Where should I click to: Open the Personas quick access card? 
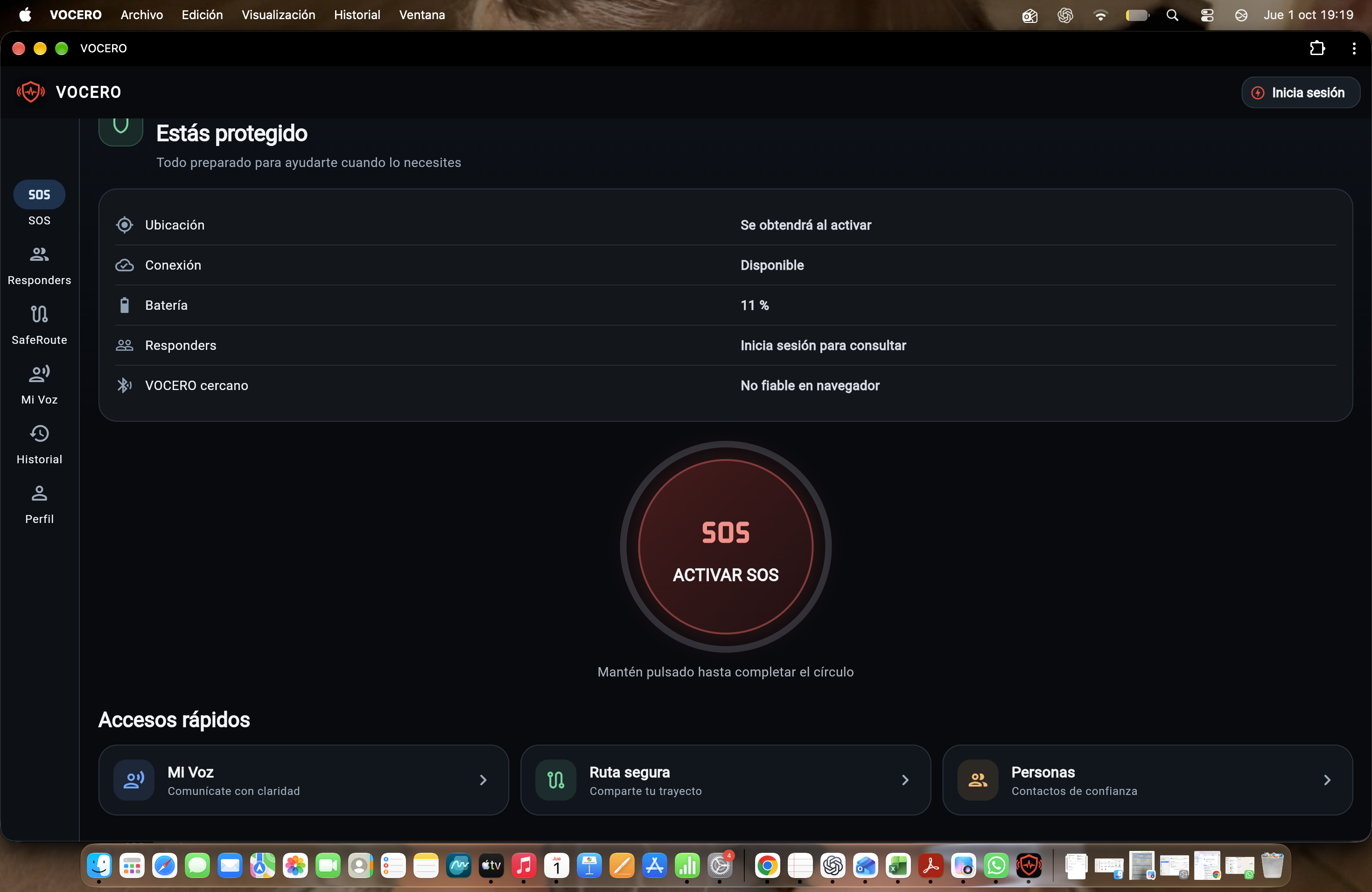[1147, 780]
